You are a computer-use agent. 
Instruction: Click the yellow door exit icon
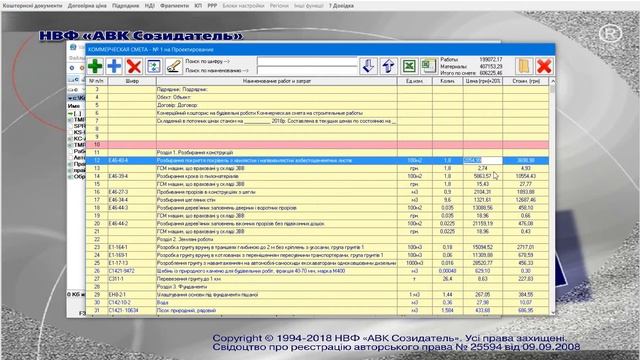tap(524, 66)
